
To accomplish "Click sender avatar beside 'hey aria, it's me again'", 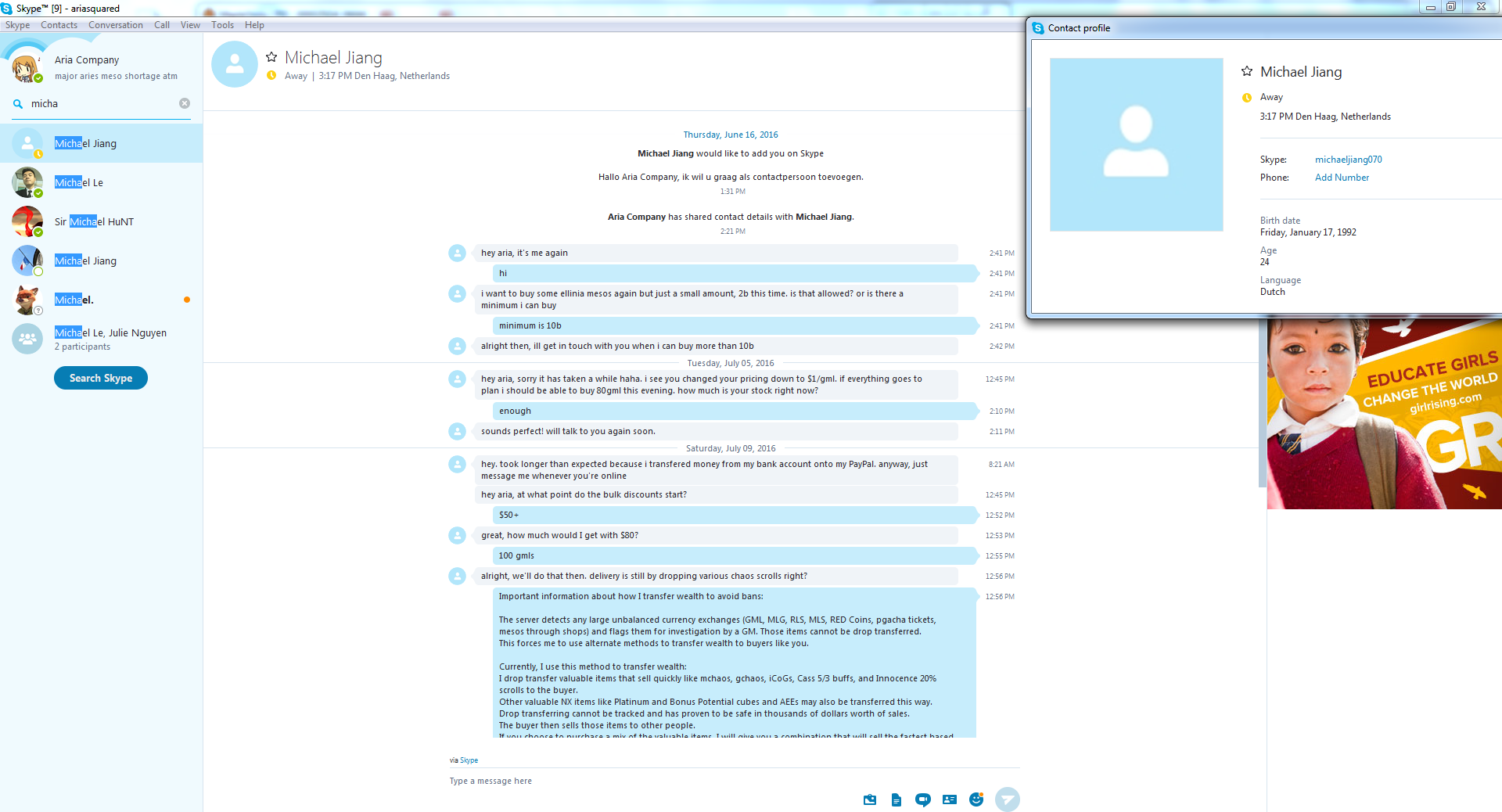I will click(x=458, y=253).
